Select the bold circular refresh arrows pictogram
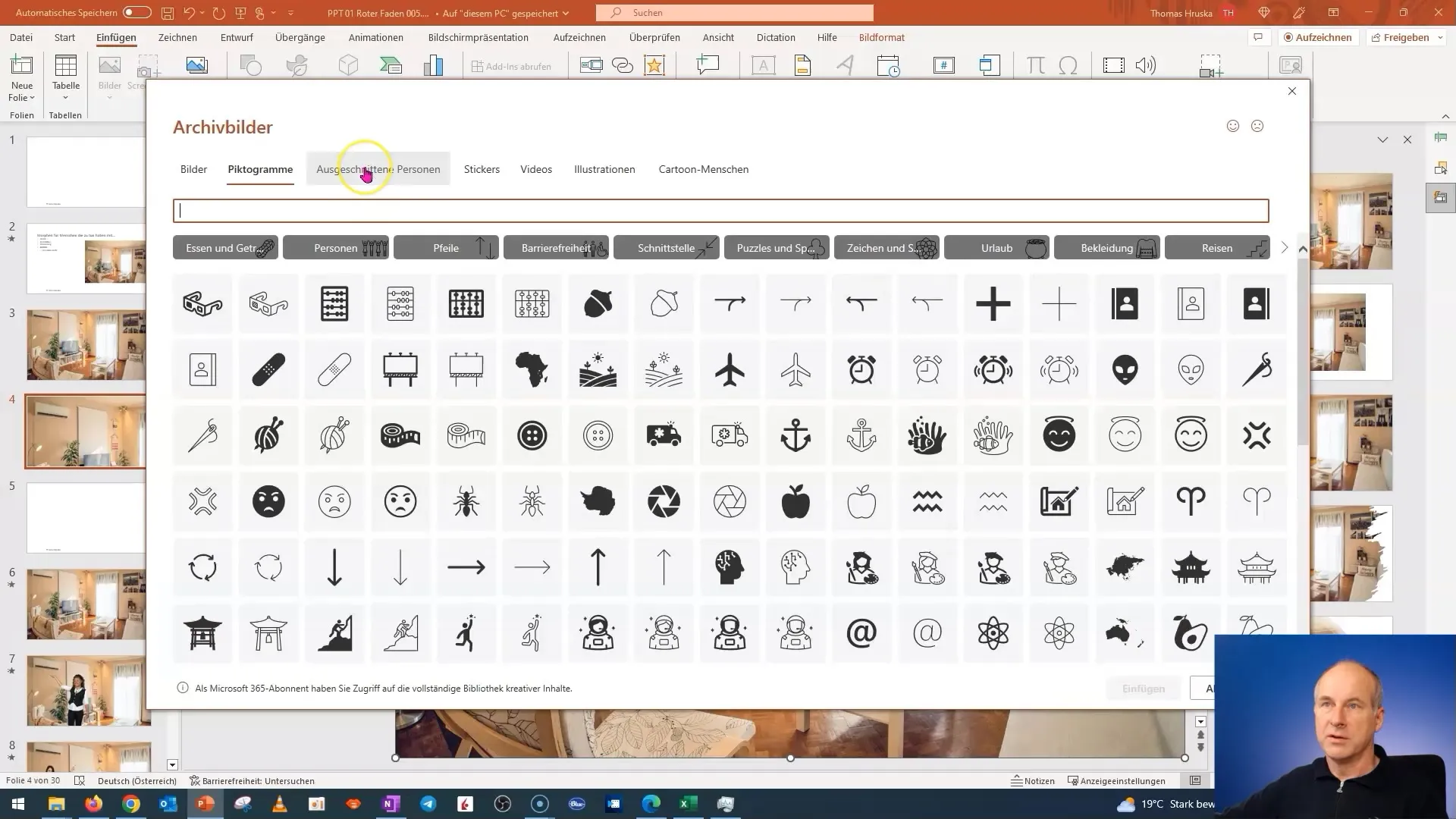The height and width of the screenshot is (819, 1456). [x=202, y=567]
